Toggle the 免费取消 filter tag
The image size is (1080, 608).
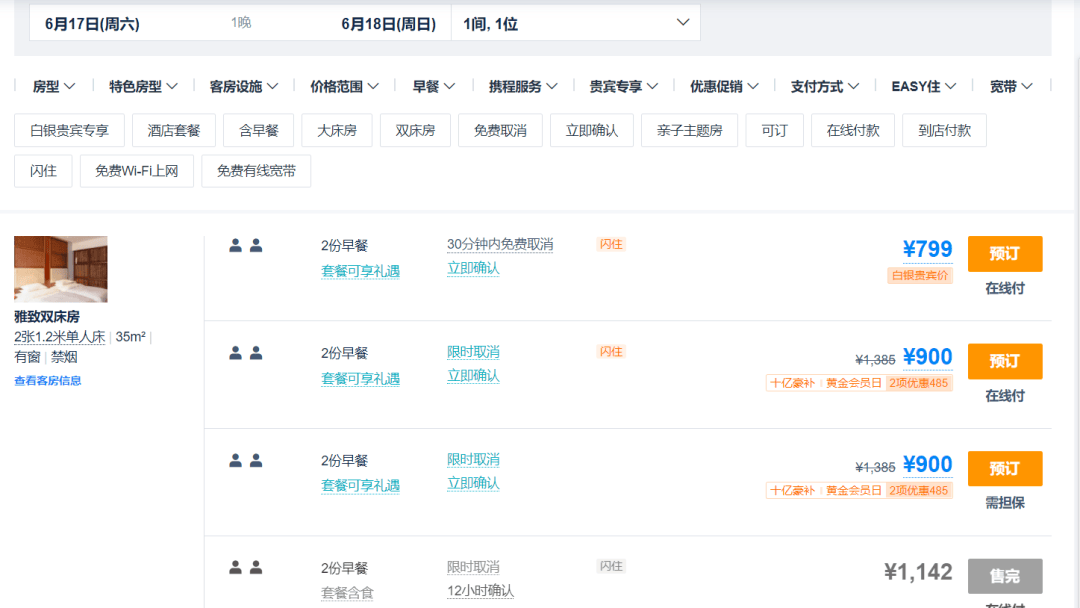tap(500, 130)
